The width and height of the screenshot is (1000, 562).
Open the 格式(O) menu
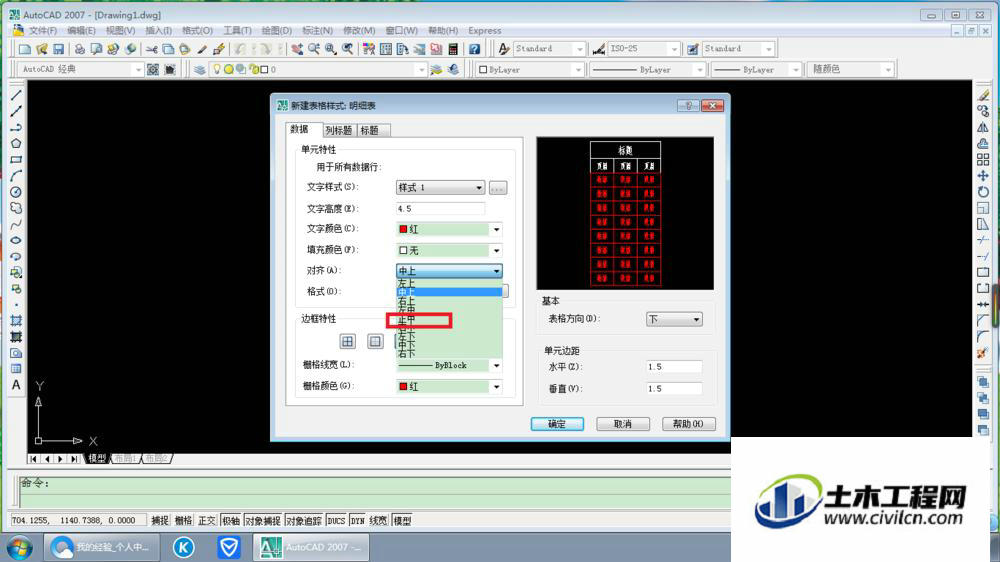197,31
